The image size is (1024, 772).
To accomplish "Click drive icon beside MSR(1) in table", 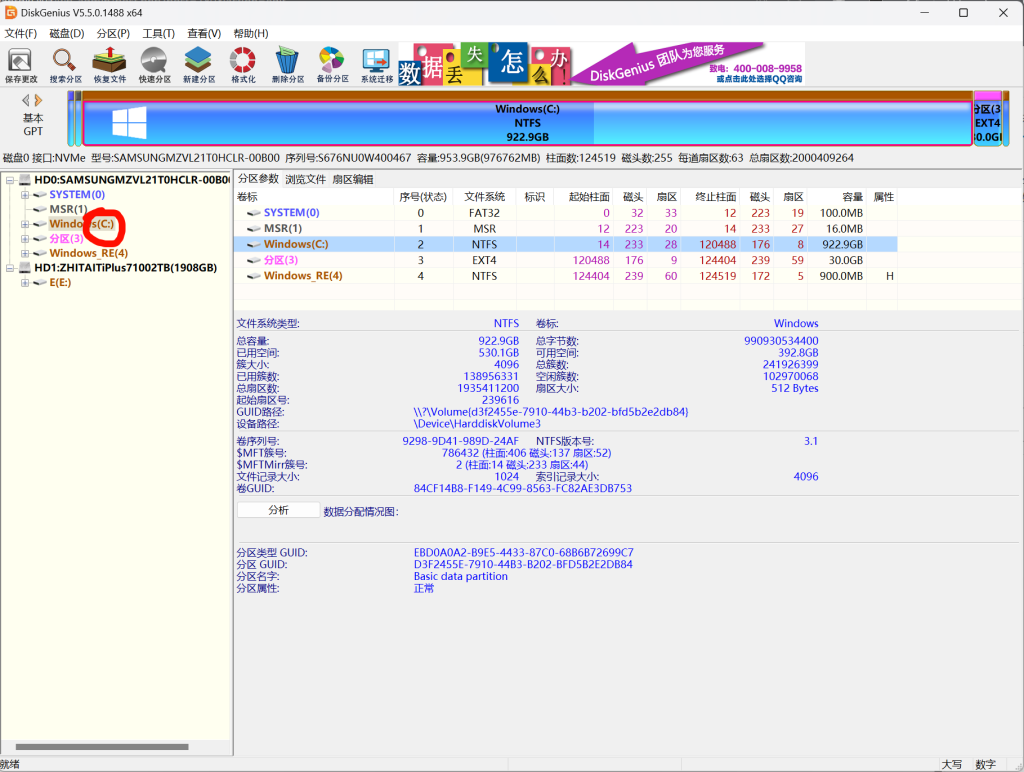I will click(x=254, y=229).
